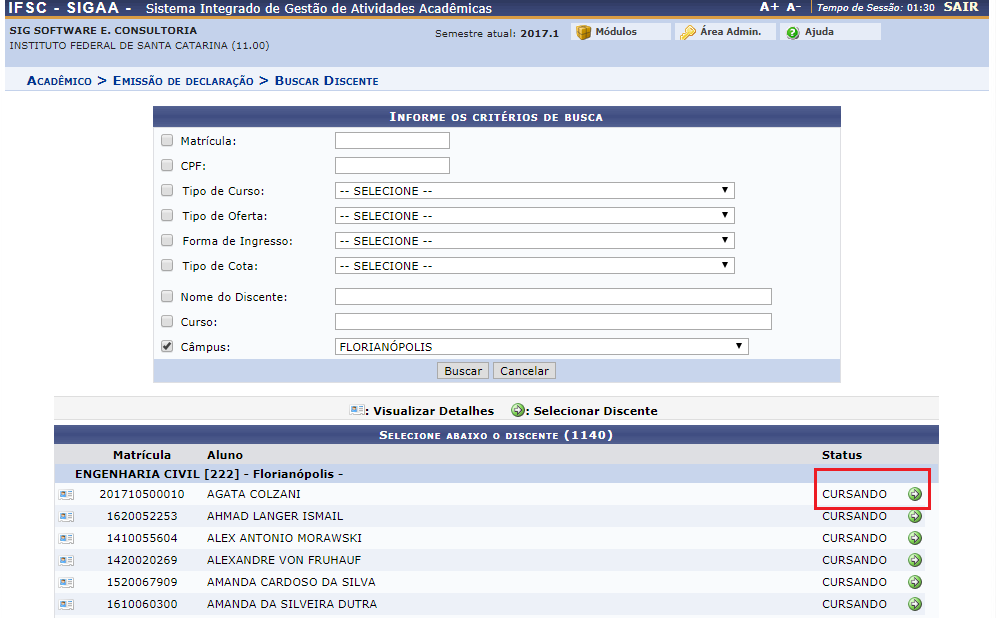
Task: Select AMANDA CARDOSO DA SILVA via green arrow
Action: (x=914, y=582)
